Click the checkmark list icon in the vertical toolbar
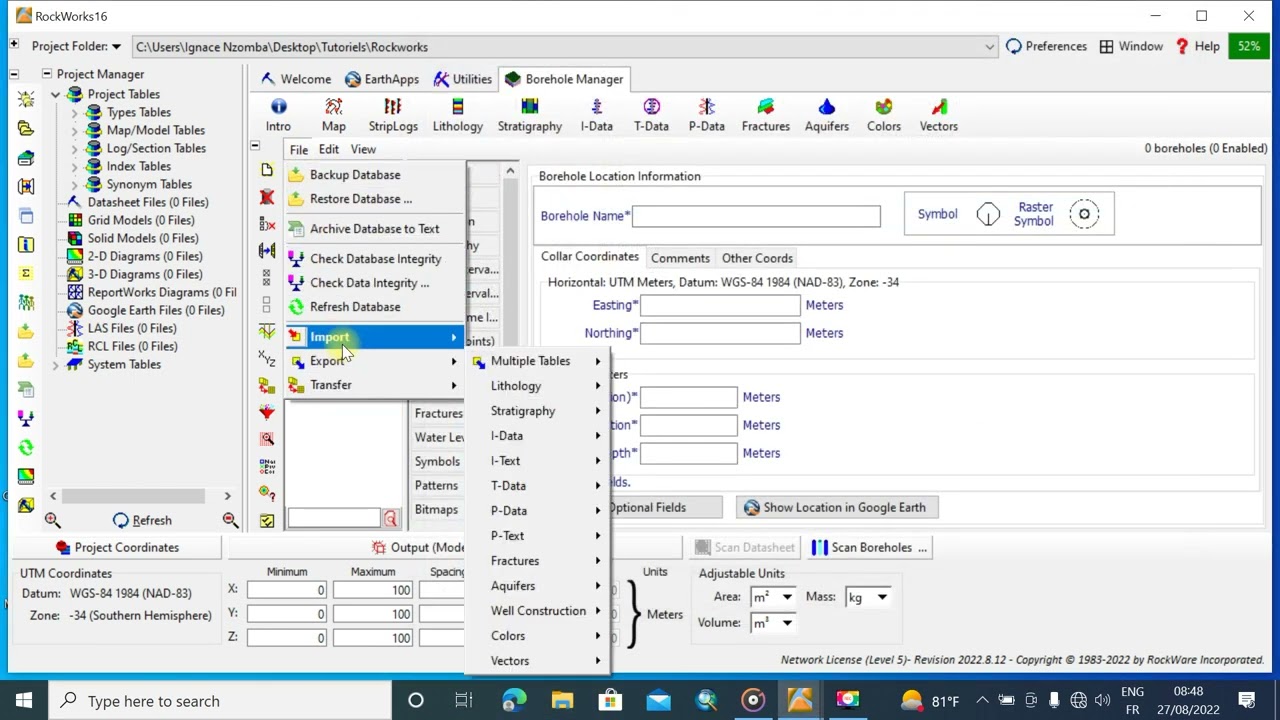Image resolution: width=1280 pixels, height=720 pixels. click(x=267, y=520)
